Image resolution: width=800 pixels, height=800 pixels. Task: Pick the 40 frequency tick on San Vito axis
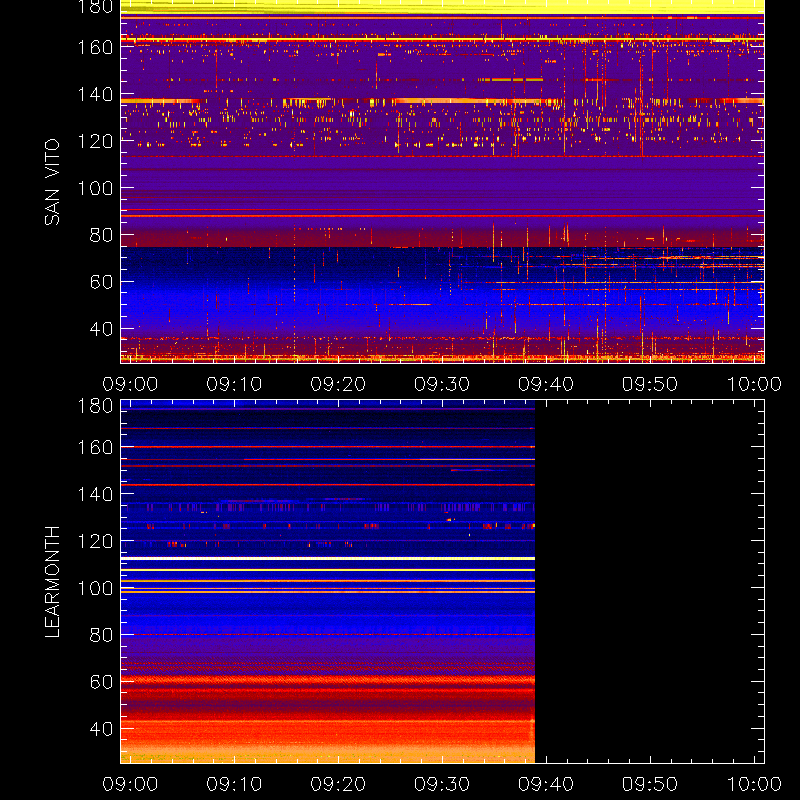click(102, 329)
